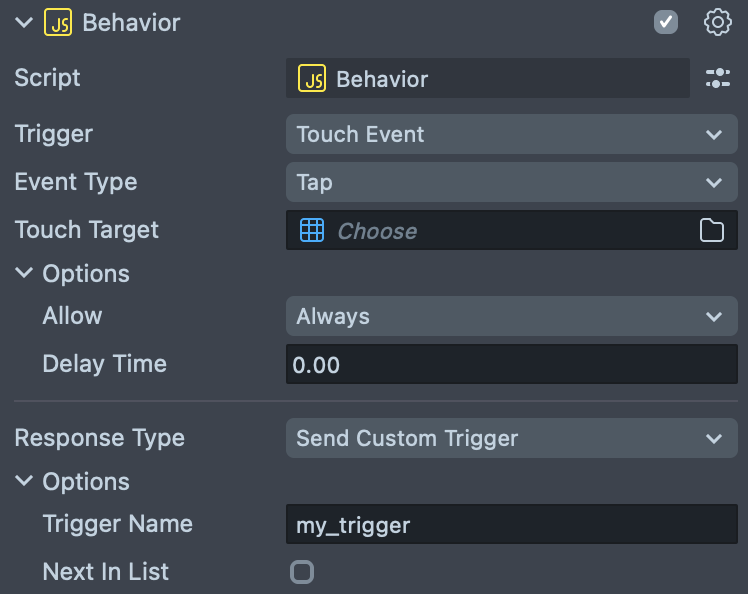Open the Touch Target folder picker
The width and height of the screenshot is (748, 594).
(x=712, y=231)
